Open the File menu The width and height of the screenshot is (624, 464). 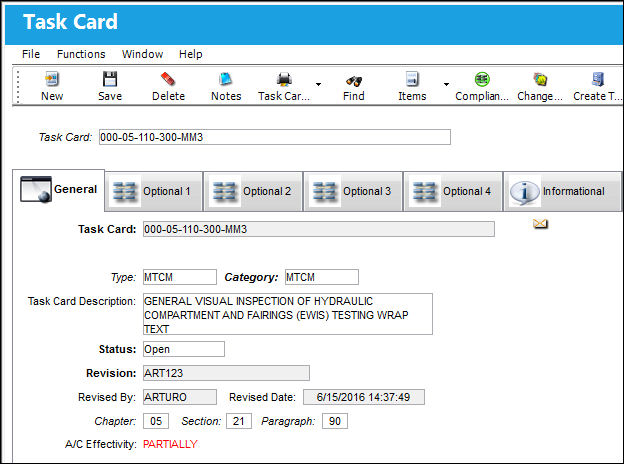coord(31,54)
